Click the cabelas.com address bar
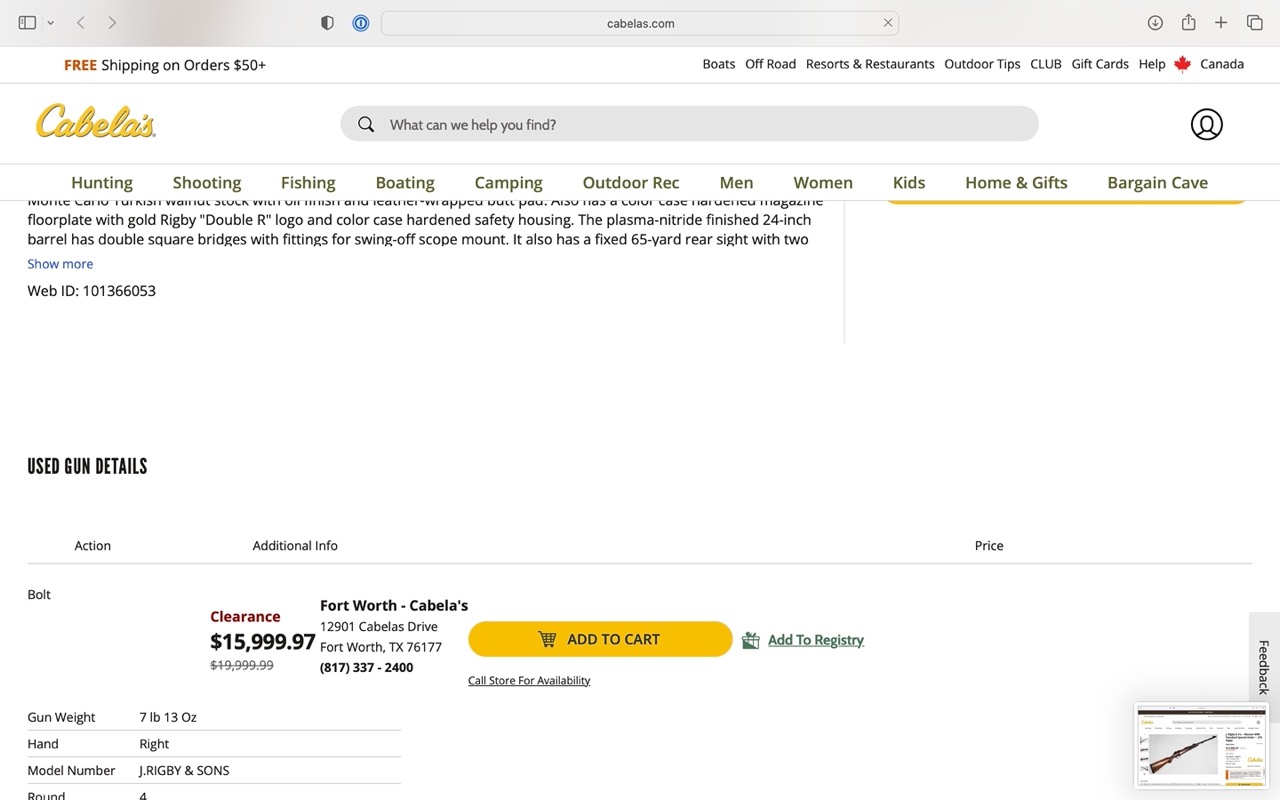Screen dimensions: 1280x800 click(640, 23)
